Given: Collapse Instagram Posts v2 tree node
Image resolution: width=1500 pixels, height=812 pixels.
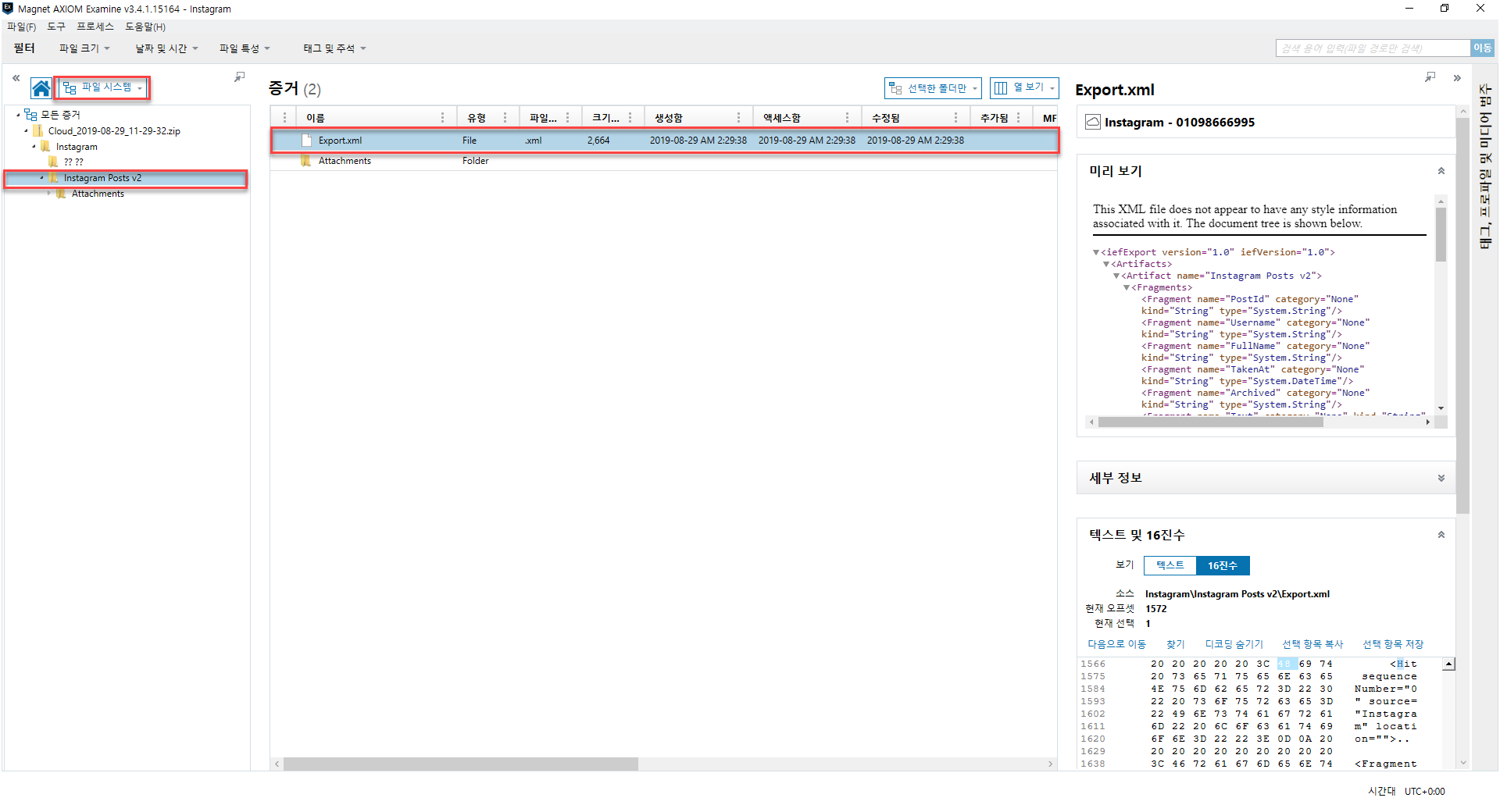Looking at the screenshot, I should click(x=41, y=178).
